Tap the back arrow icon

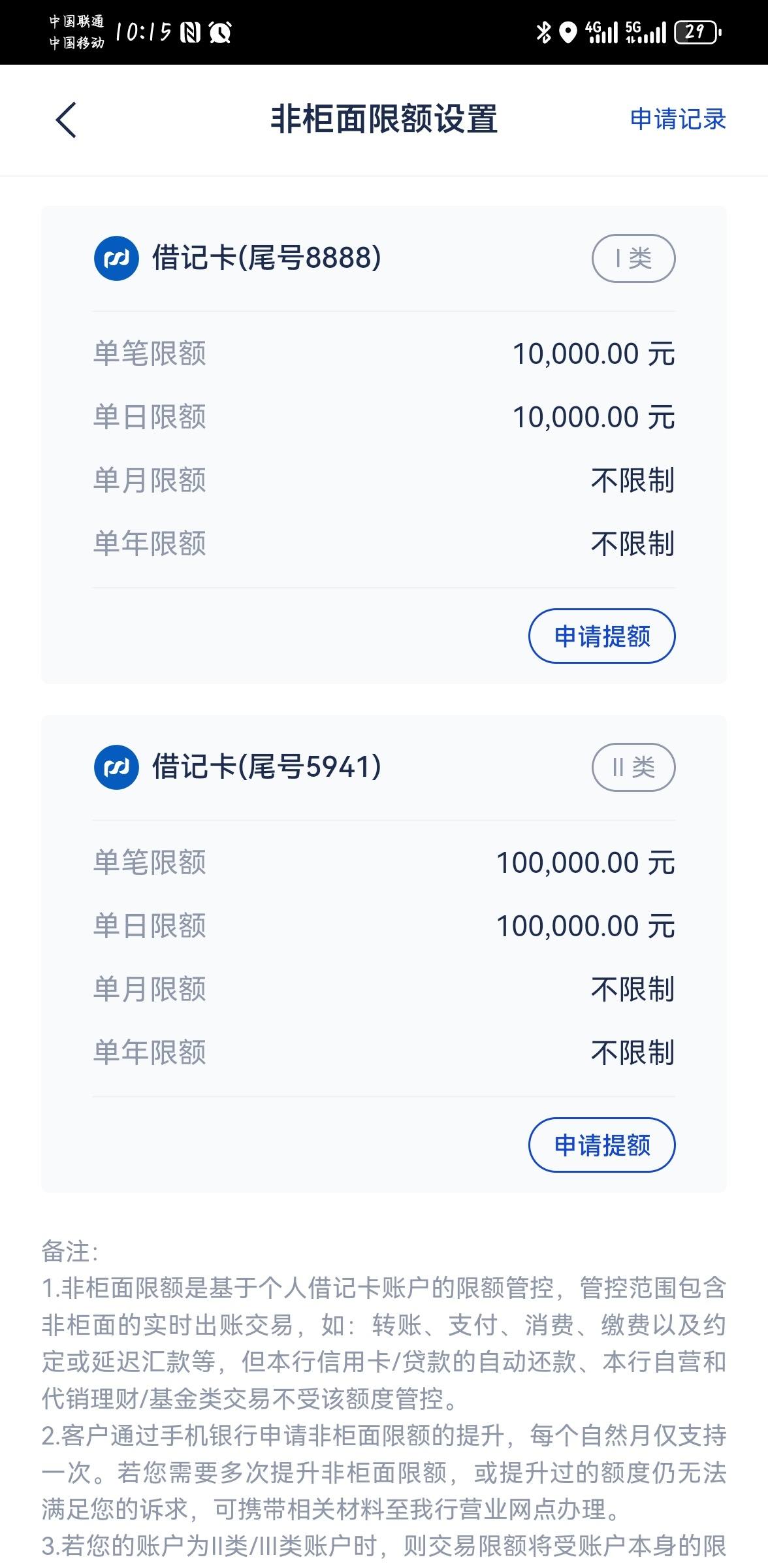click(66, 120)
